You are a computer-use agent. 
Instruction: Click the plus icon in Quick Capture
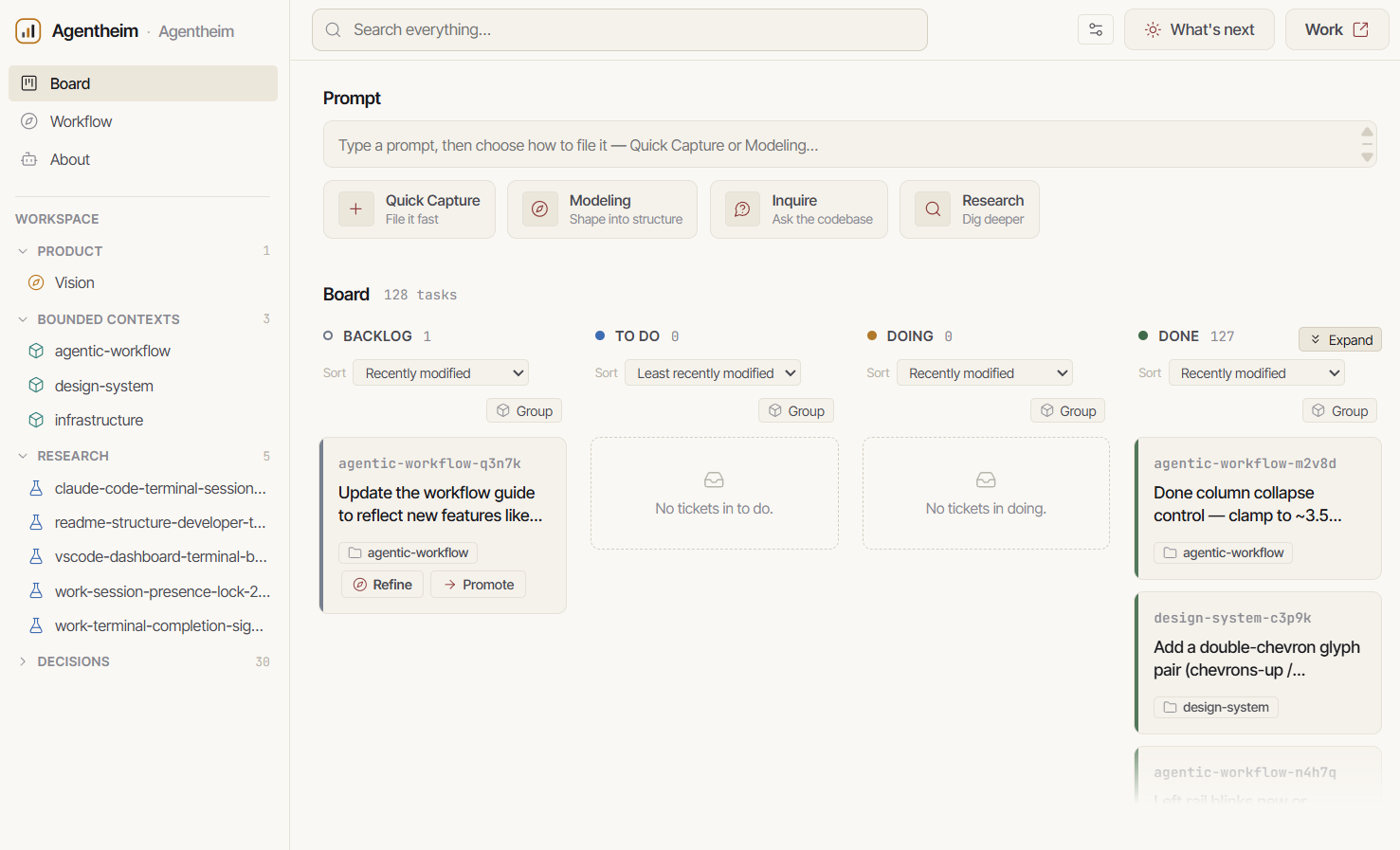pyautogui.click(x=355, y=209)
